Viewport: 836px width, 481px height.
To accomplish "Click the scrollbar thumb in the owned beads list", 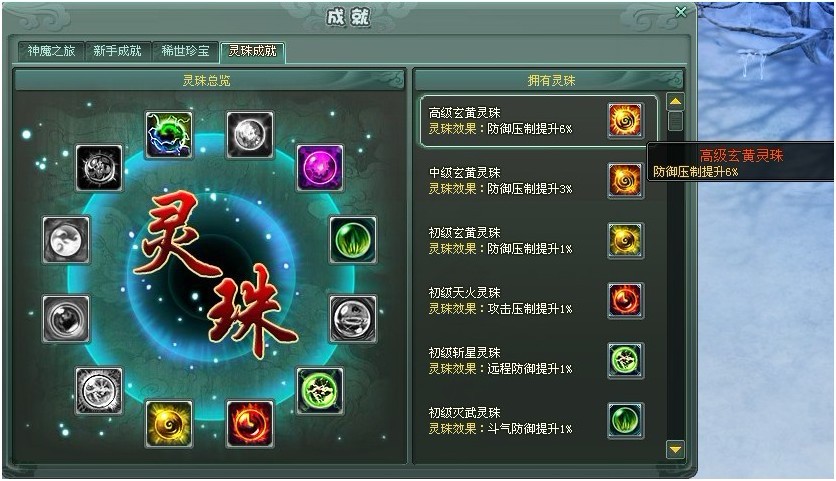I will tap(676, 121).
